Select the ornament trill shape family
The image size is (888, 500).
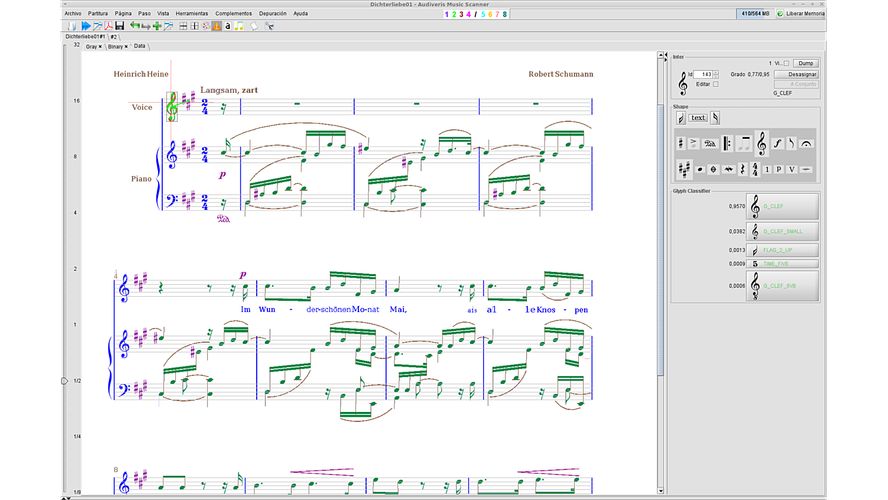coord(729,169)
